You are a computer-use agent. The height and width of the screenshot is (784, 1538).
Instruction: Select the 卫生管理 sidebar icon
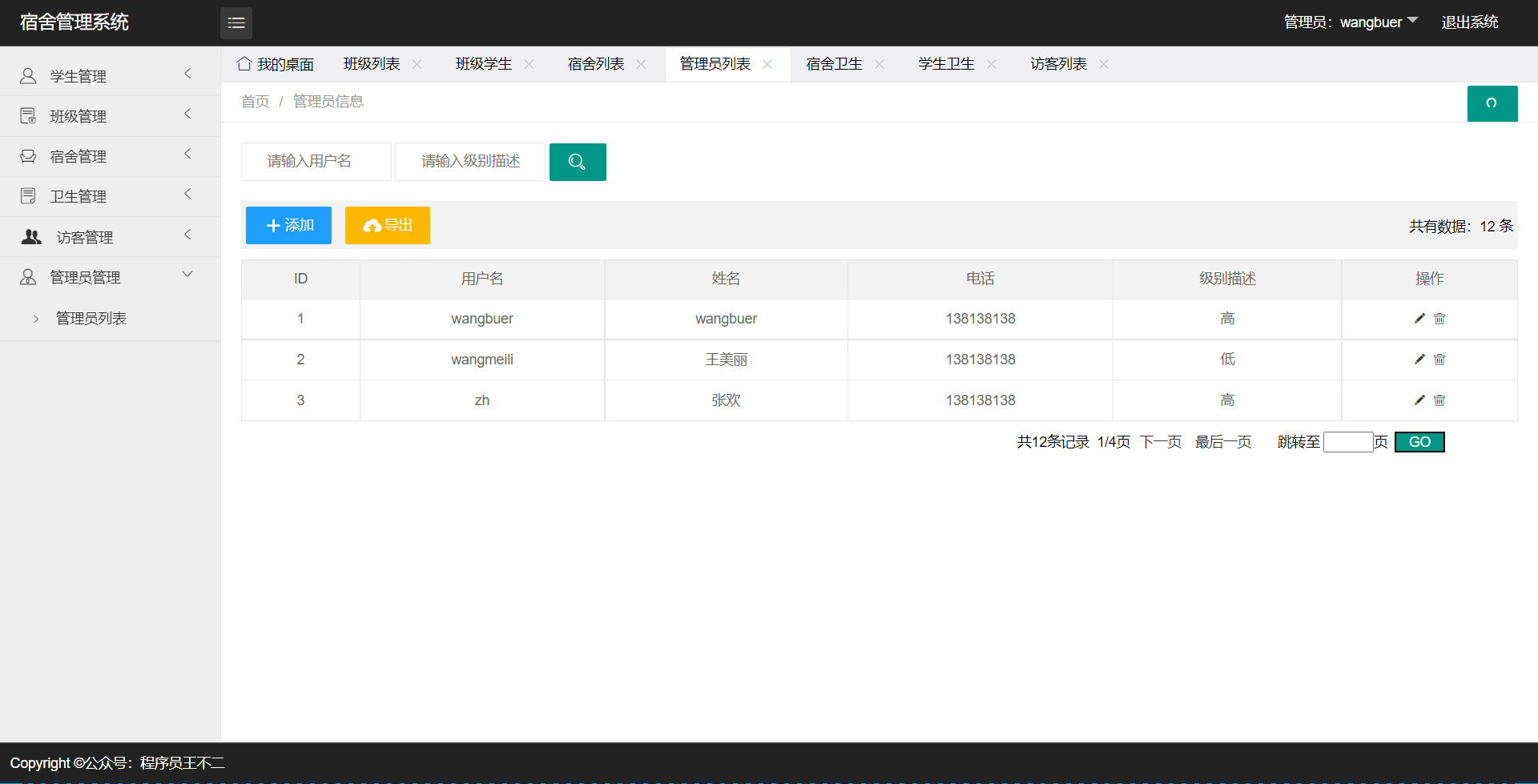pyautogui.click(x=28, y=195)
